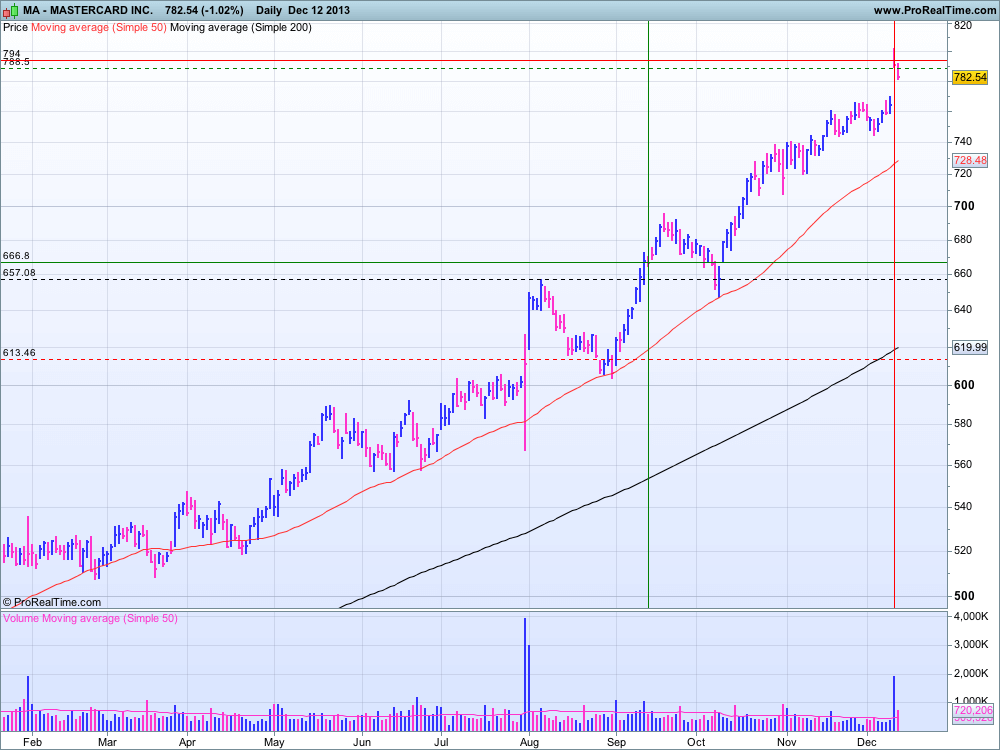Click the candlestick chart icon beside MA
The height and width of the screenshot is (750, 1000).
pos(10,10)
